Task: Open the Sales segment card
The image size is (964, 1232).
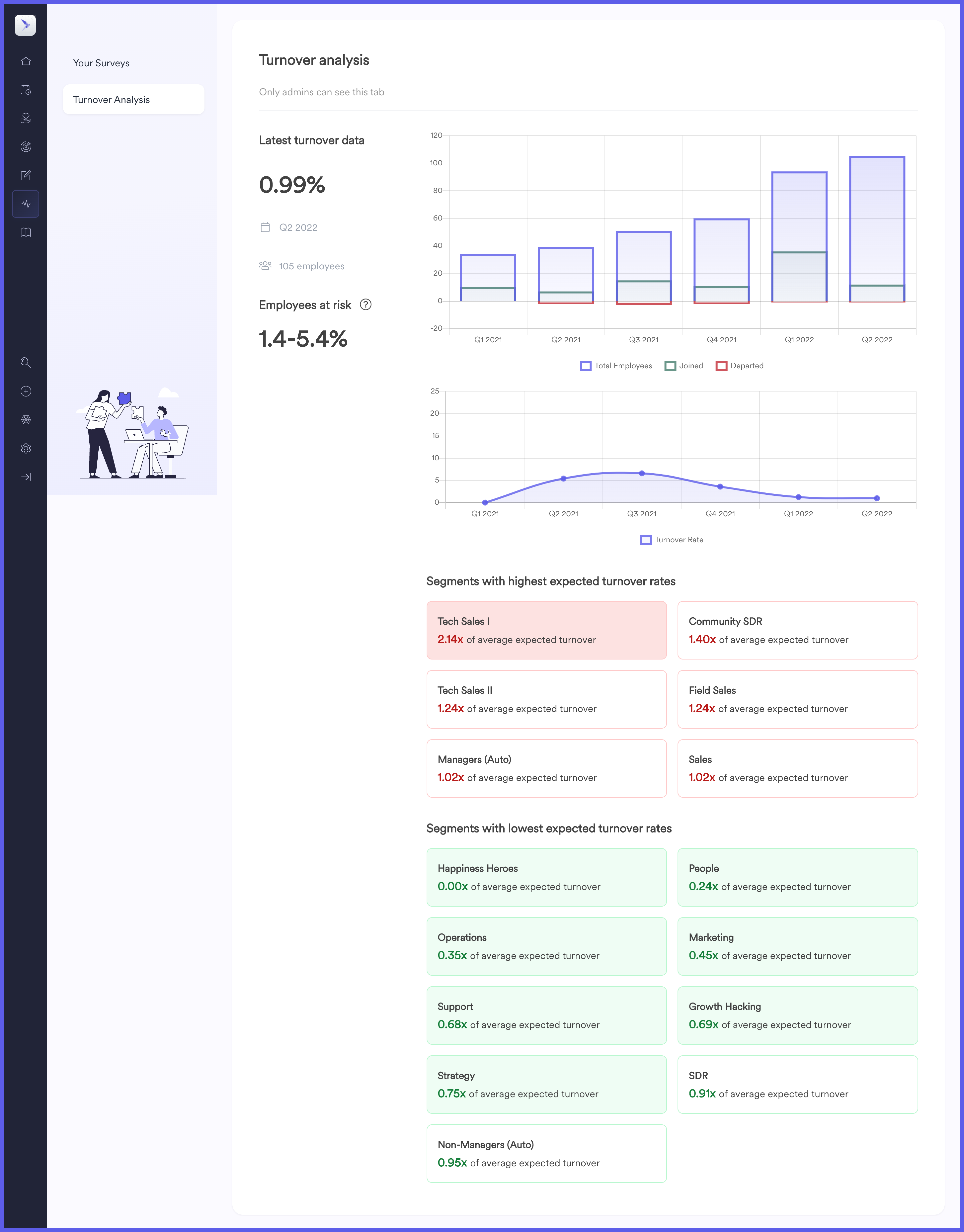Action: pyautogui.click(x=798, y=768)
